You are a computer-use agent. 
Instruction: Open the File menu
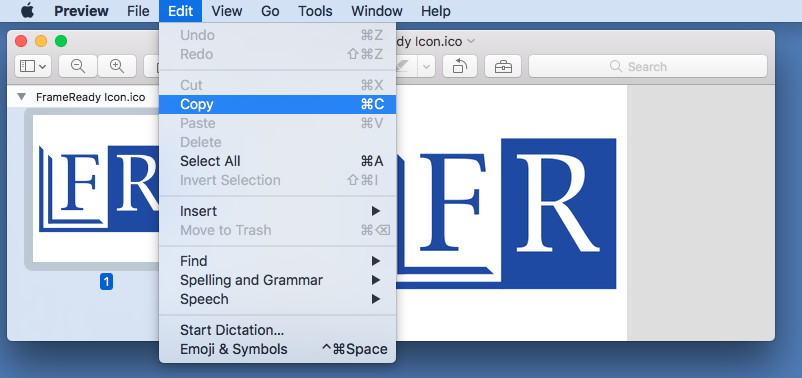point(138,11)
